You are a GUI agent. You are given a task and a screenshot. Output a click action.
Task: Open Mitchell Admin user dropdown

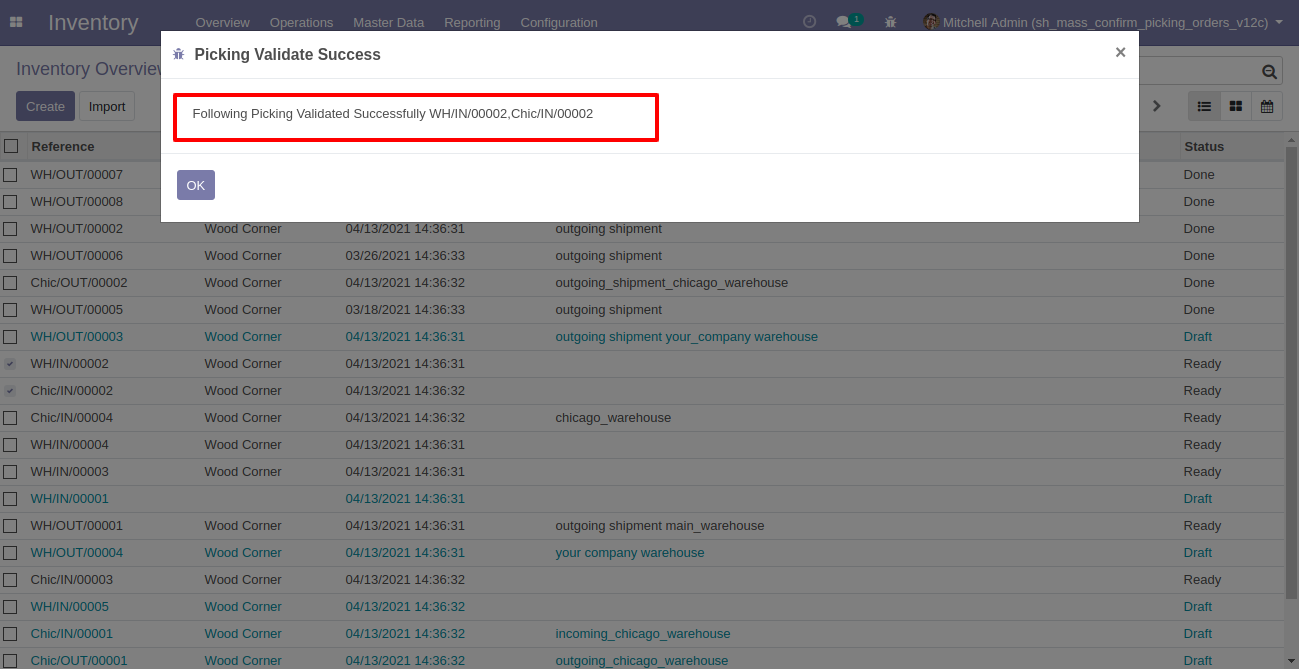coord(1102,22)
